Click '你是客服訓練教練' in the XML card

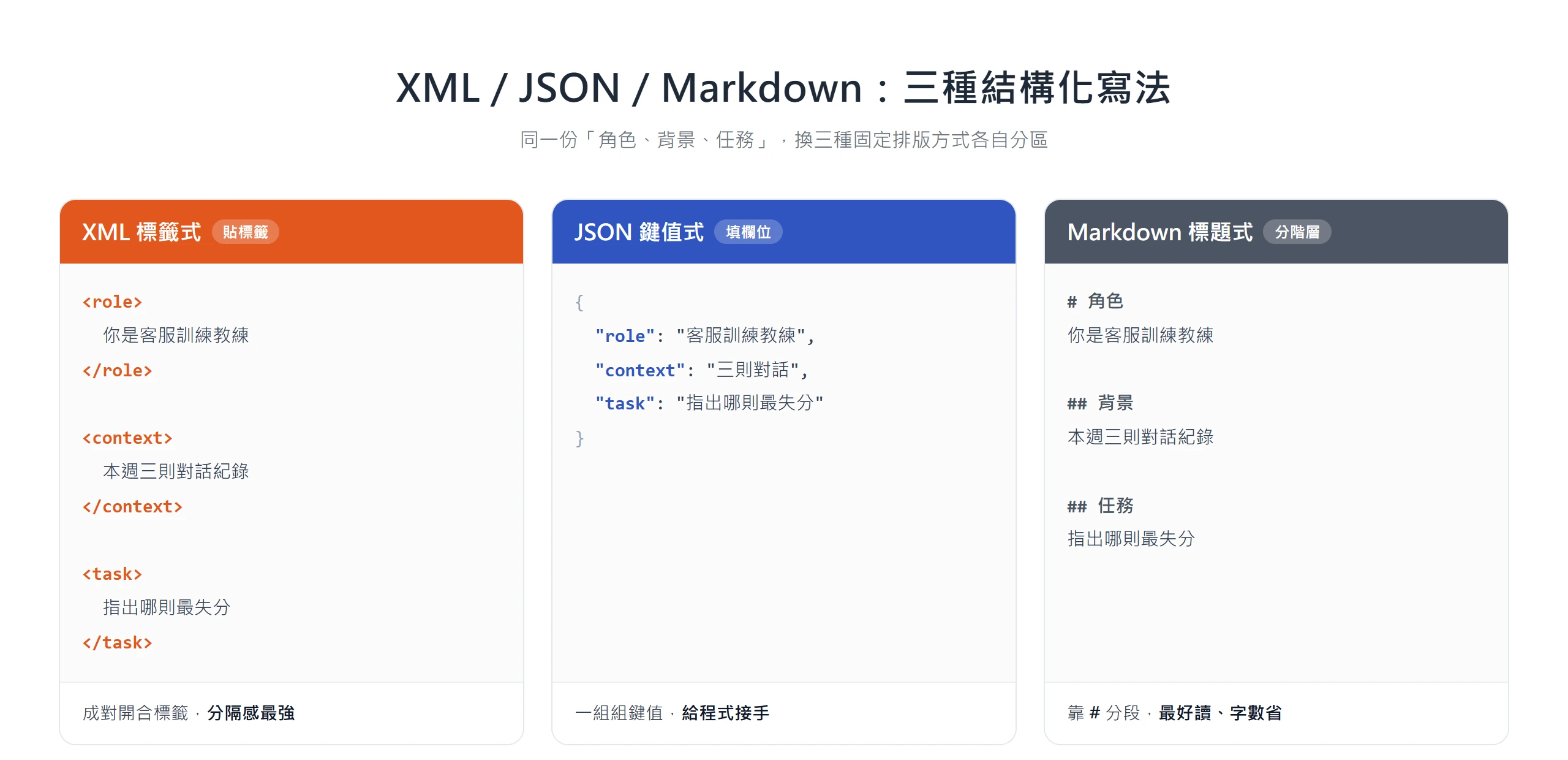pyautogui.click(x=176, y=335)
